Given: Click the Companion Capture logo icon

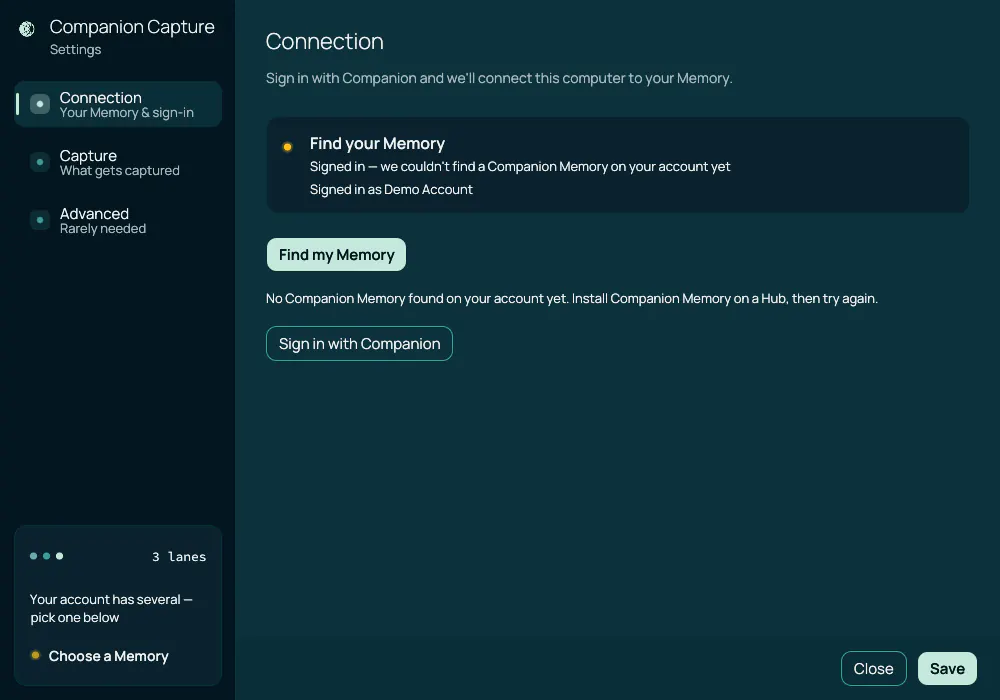Looking at the screenshot, I should coord(26,29).
